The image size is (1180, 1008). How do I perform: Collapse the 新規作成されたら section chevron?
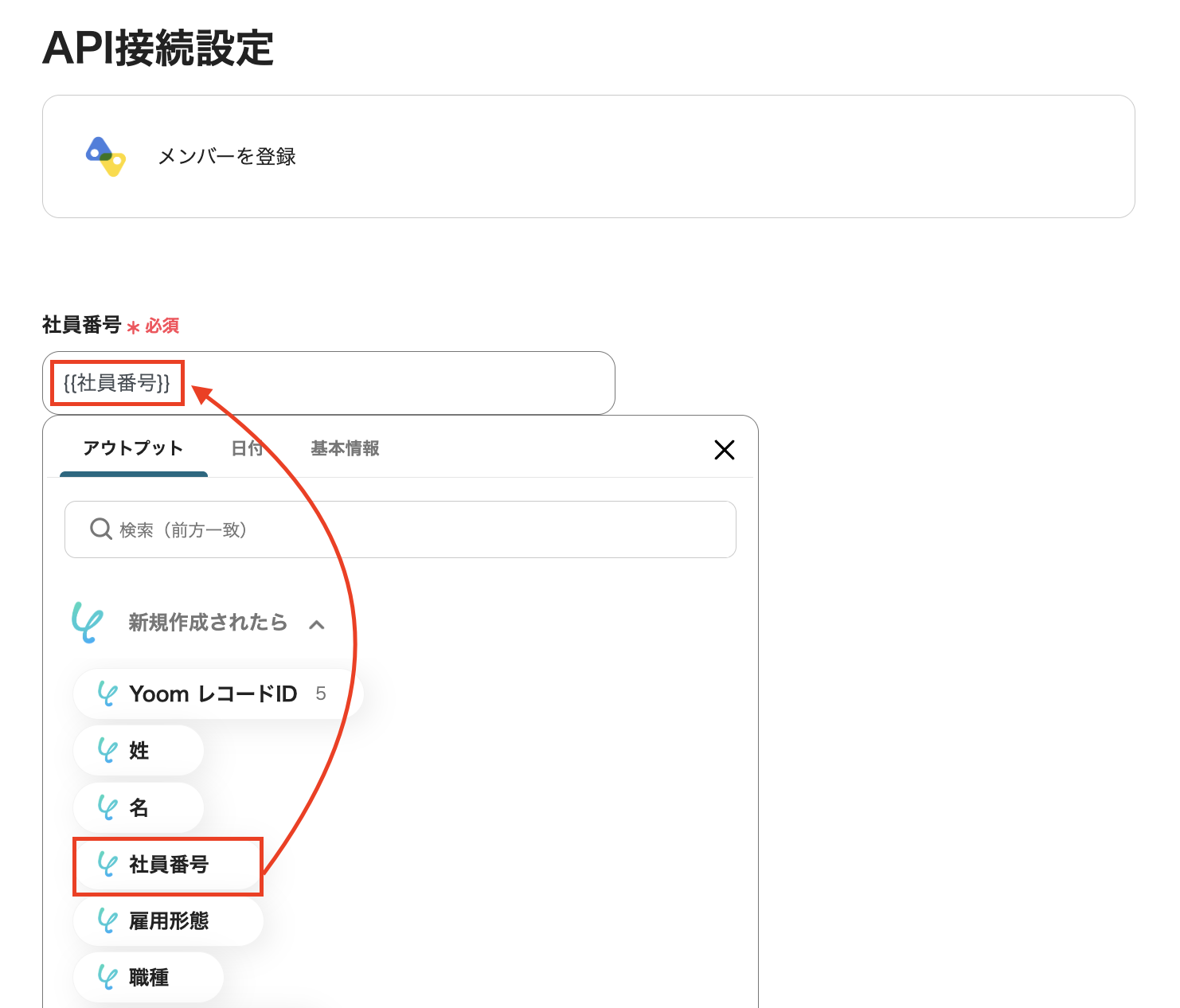click(317, 624)
